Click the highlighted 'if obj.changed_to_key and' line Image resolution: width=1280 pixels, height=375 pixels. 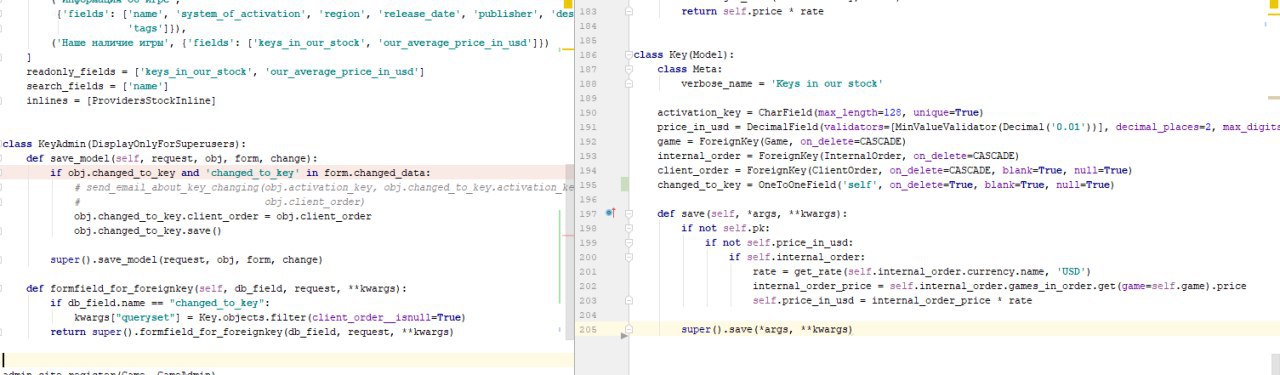pyautogui.click(x=241, y=173)
